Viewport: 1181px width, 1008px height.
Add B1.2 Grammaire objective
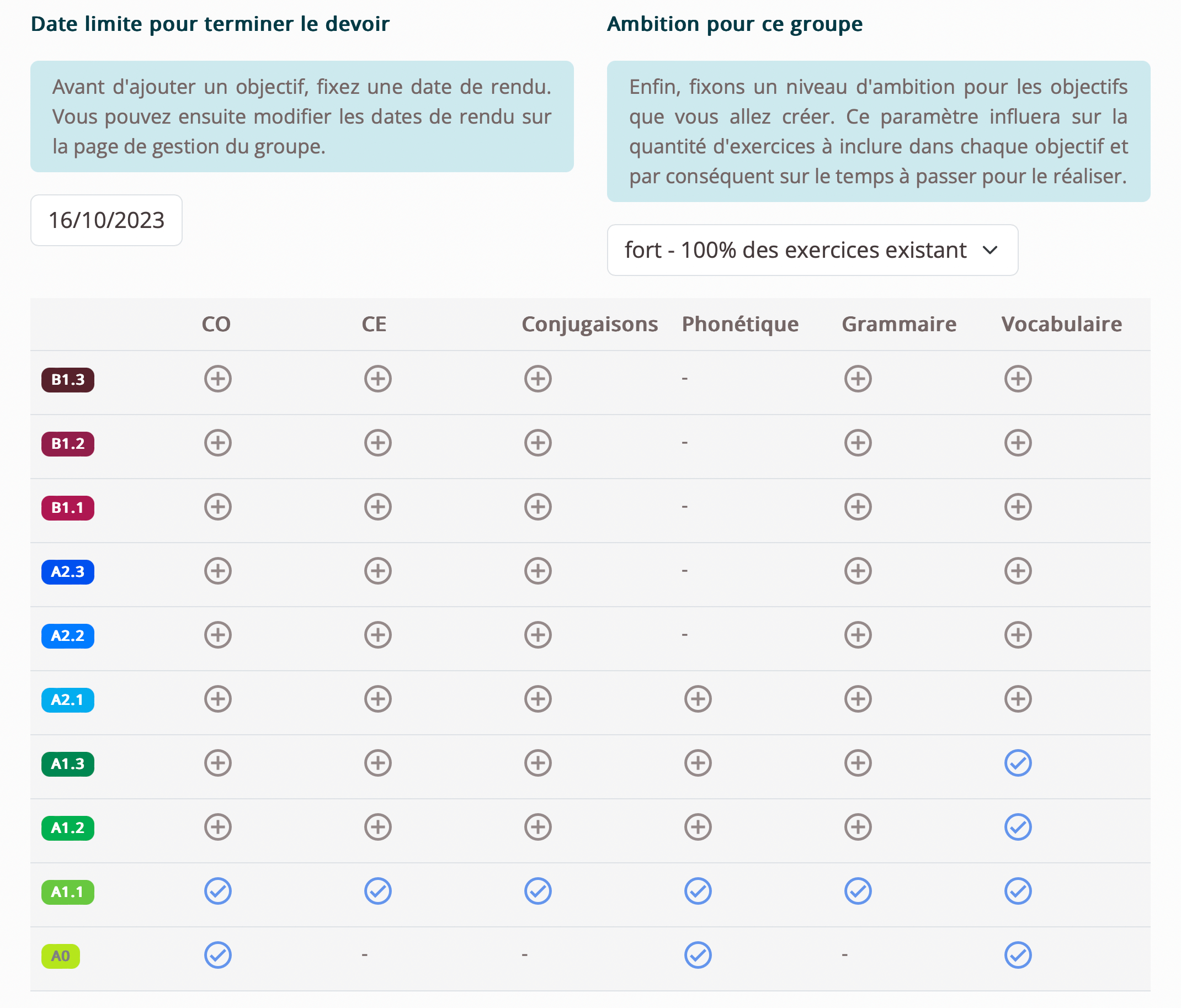(858, 443)
